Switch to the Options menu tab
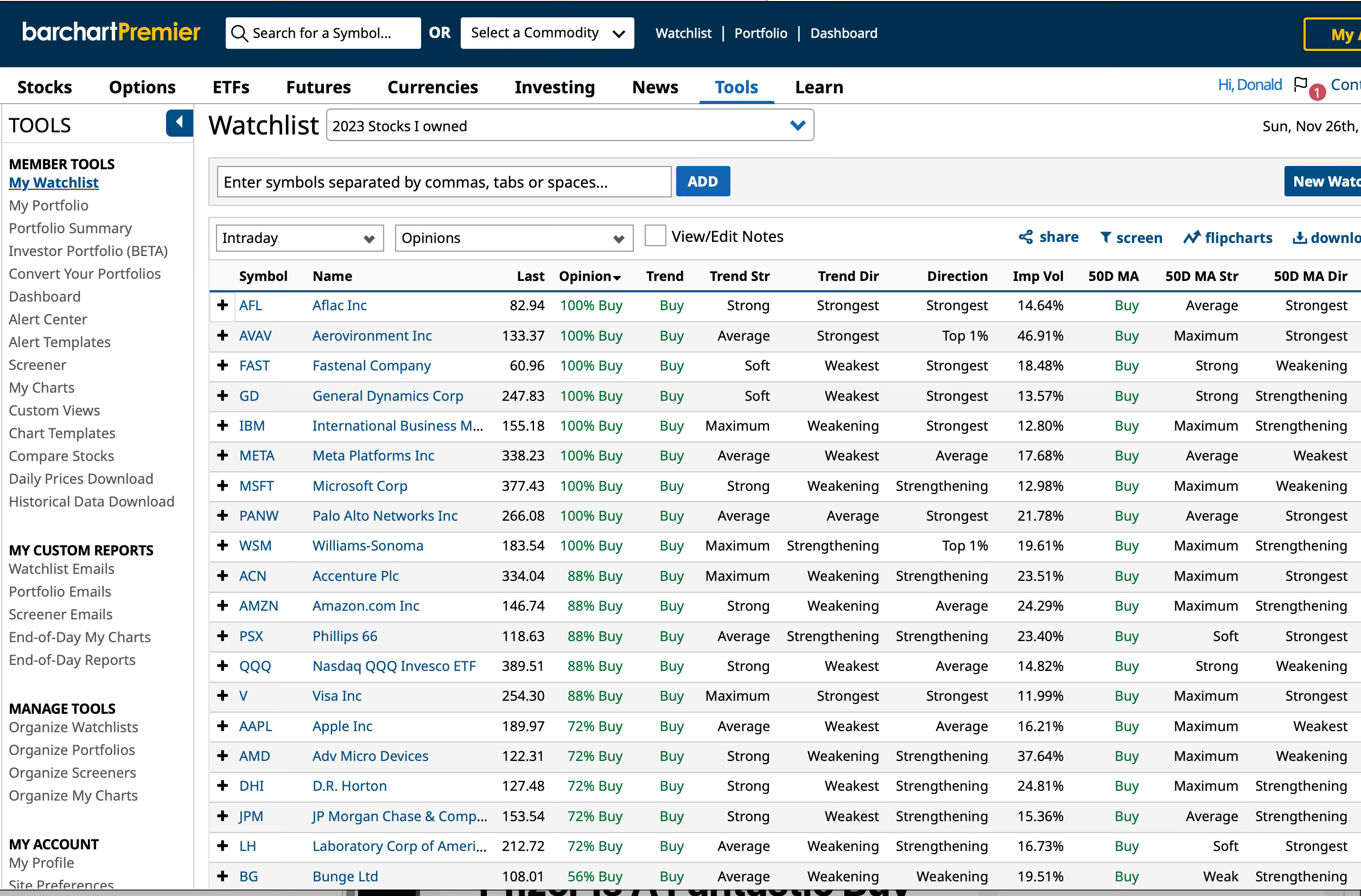 142,87
